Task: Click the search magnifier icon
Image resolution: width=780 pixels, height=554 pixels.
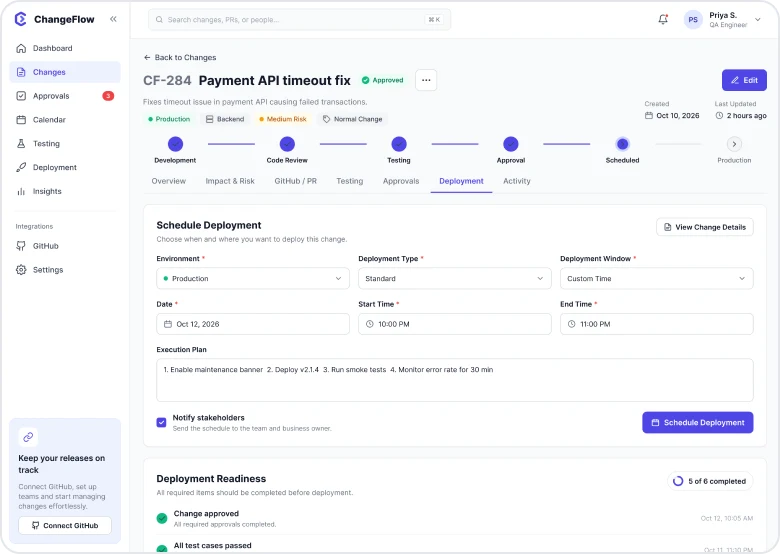Action: 159,20
